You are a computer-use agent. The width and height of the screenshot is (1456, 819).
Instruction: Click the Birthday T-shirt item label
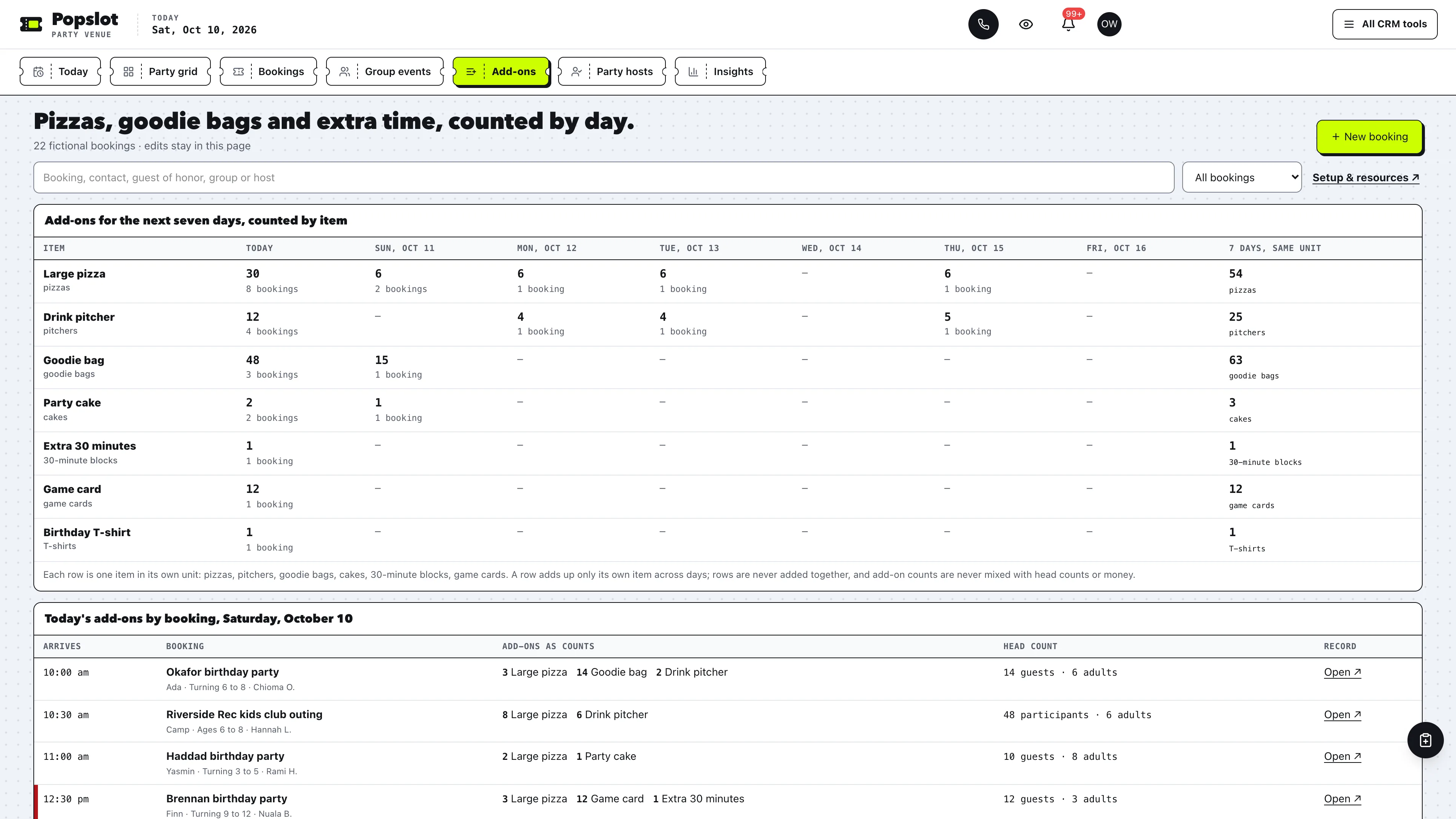[86, 532]
